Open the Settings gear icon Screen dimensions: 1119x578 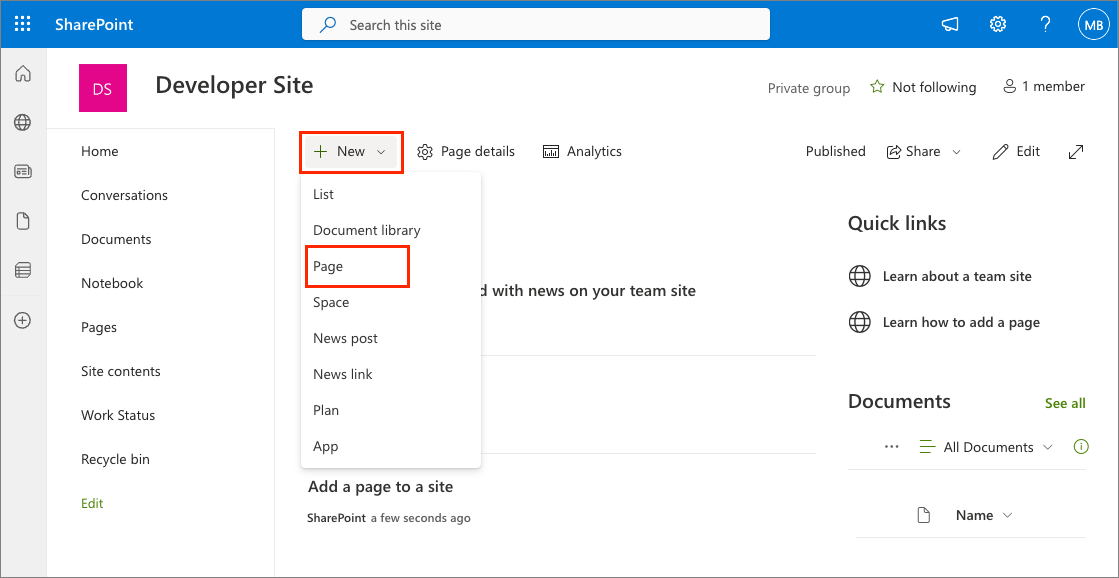pos(997,24)
